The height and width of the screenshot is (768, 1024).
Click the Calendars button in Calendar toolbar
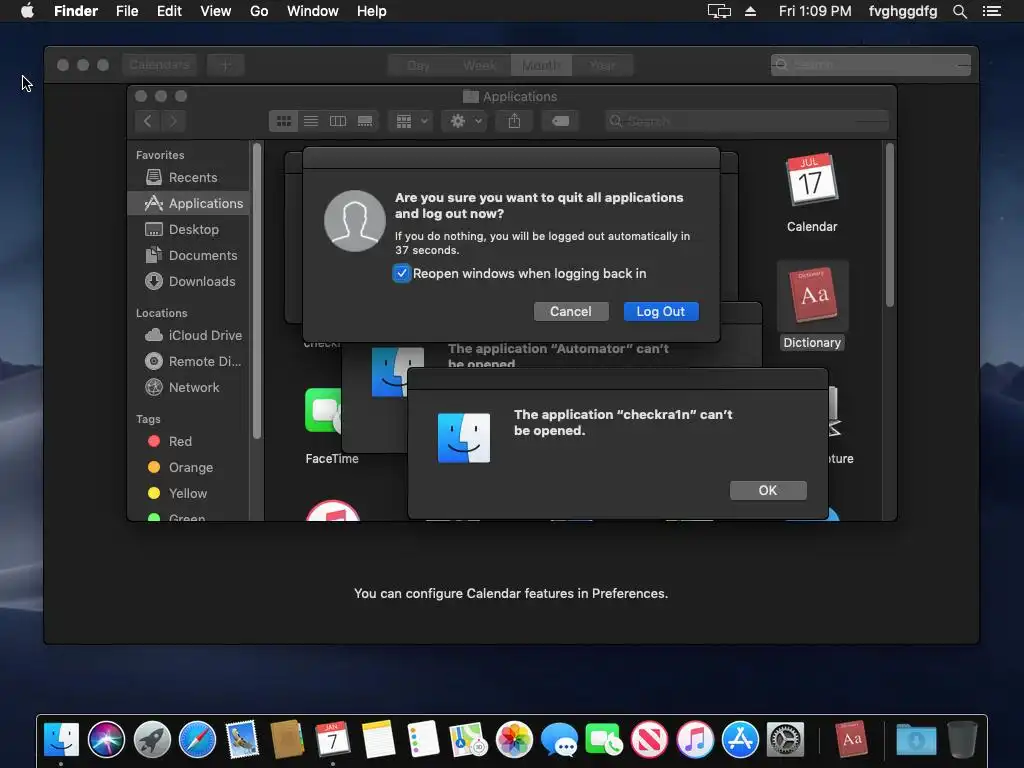click(159, 65)
